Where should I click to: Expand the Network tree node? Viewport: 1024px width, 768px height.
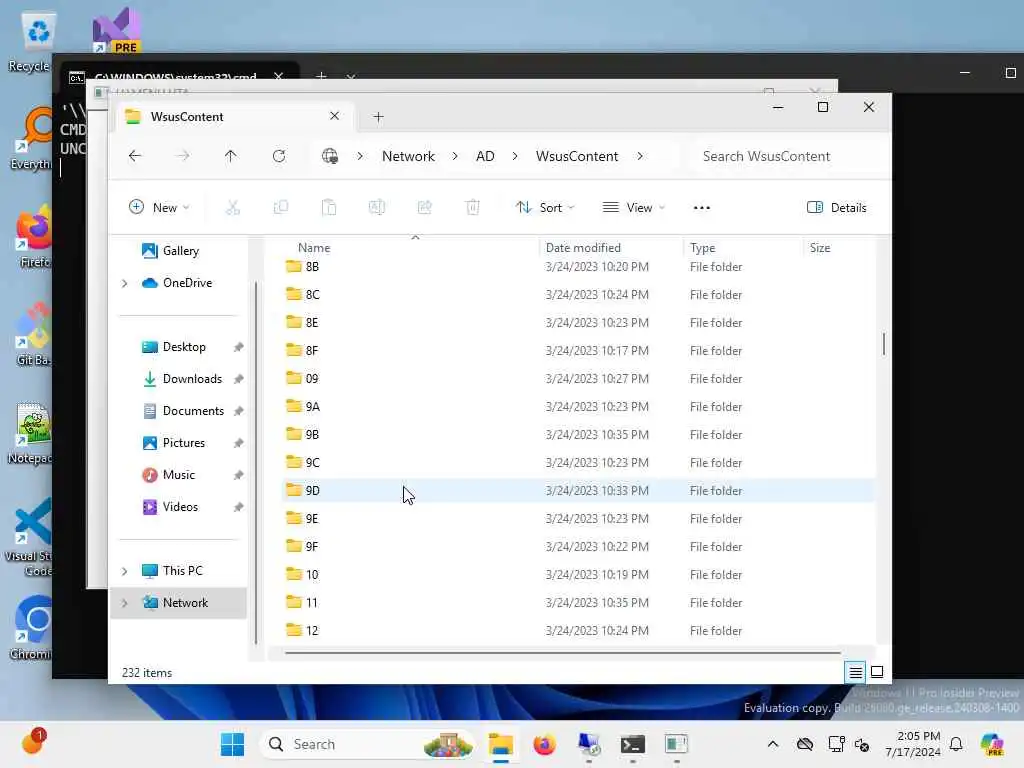point(124,603)
